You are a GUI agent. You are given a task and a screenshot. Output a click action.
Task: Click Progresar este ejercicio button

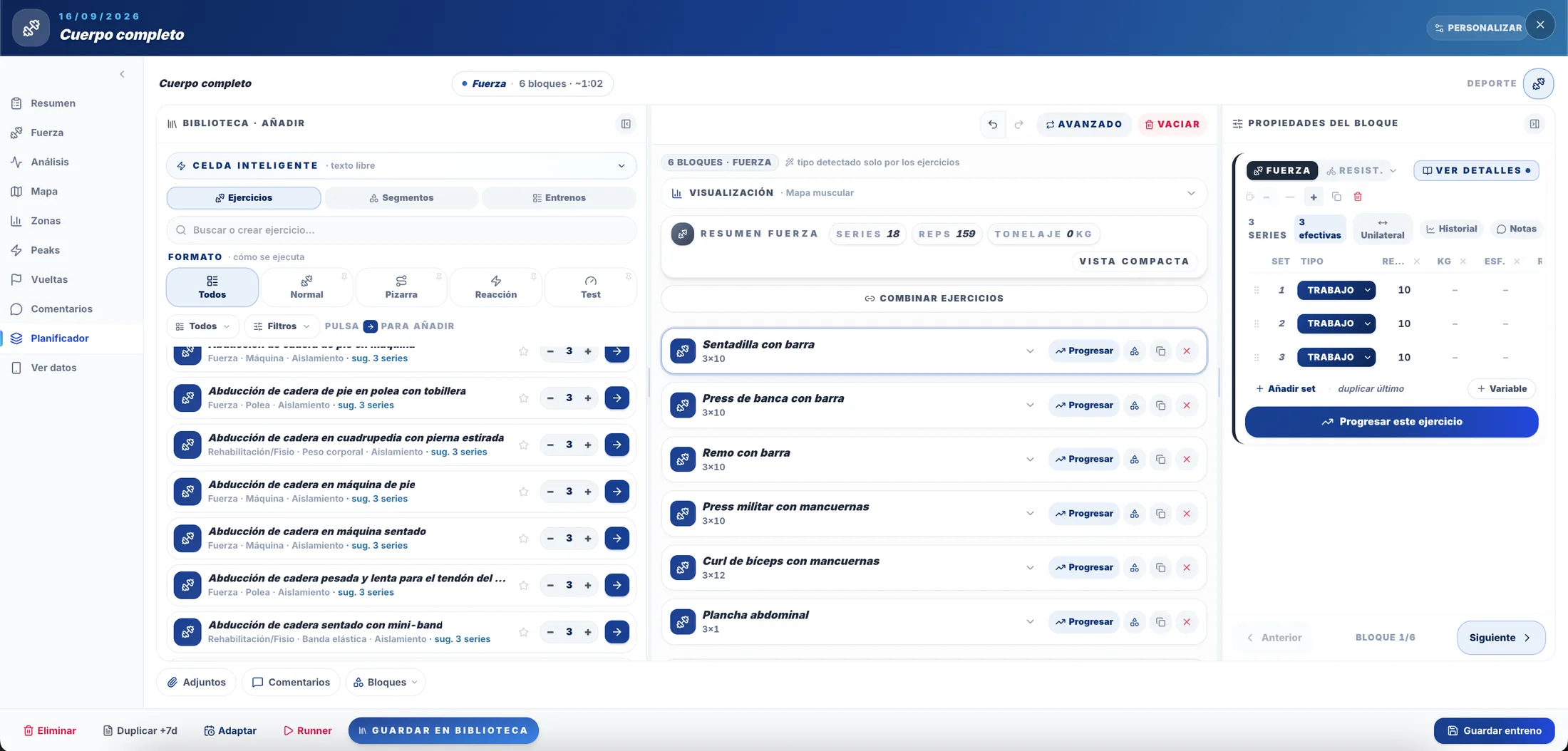1391,422
